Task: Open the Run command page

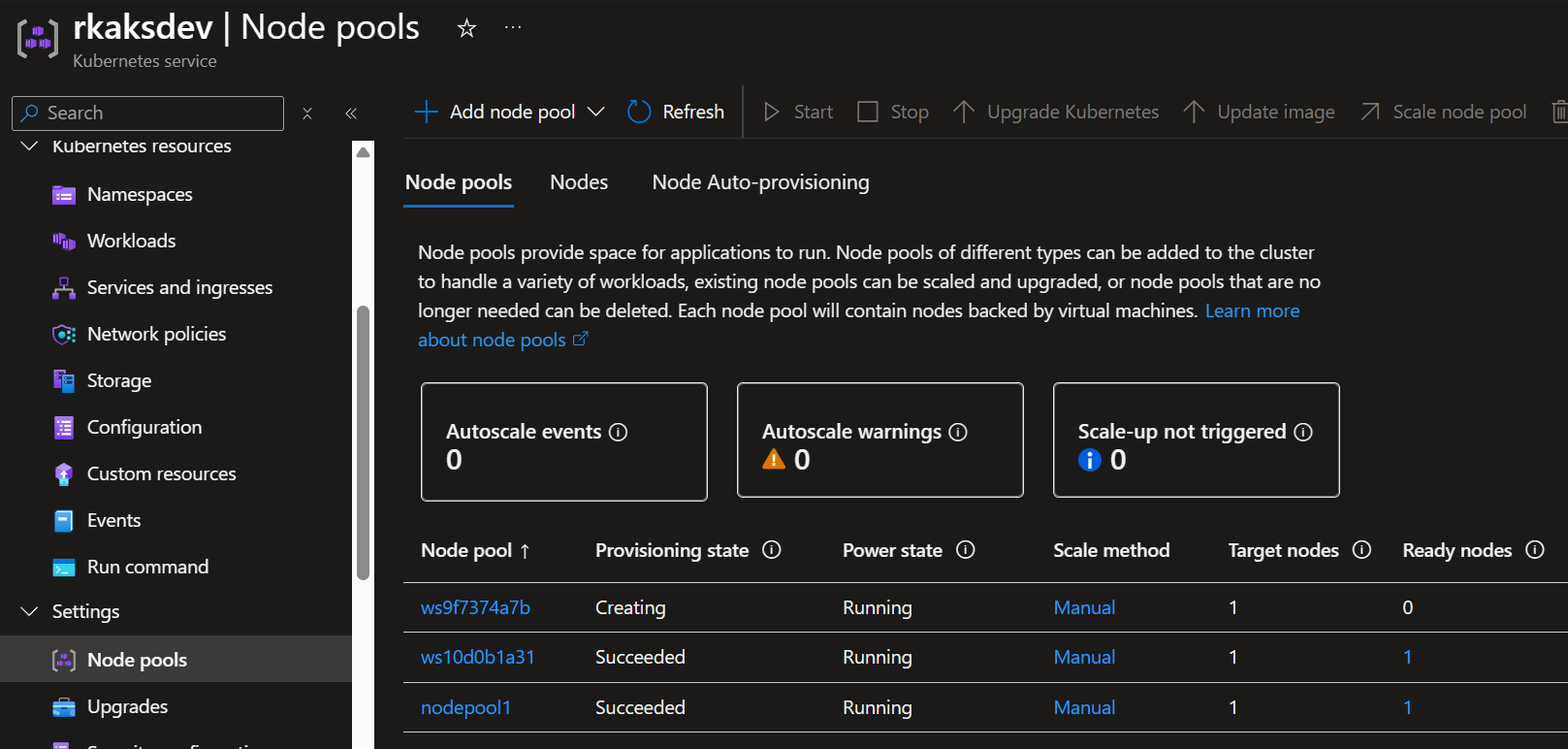Action: pos(147,568)
